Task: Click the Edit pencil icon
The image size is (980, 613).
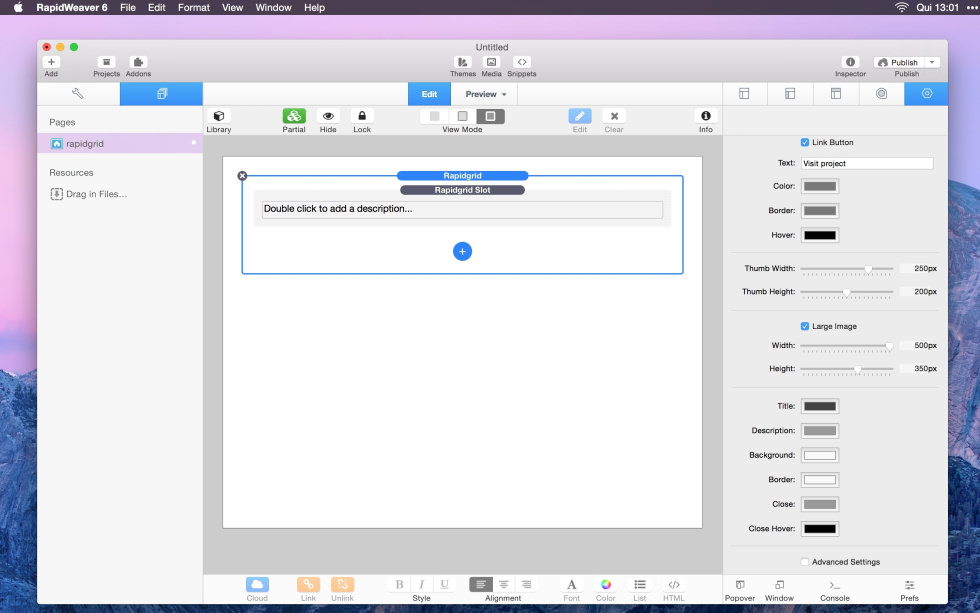Action: click(579, 116)
